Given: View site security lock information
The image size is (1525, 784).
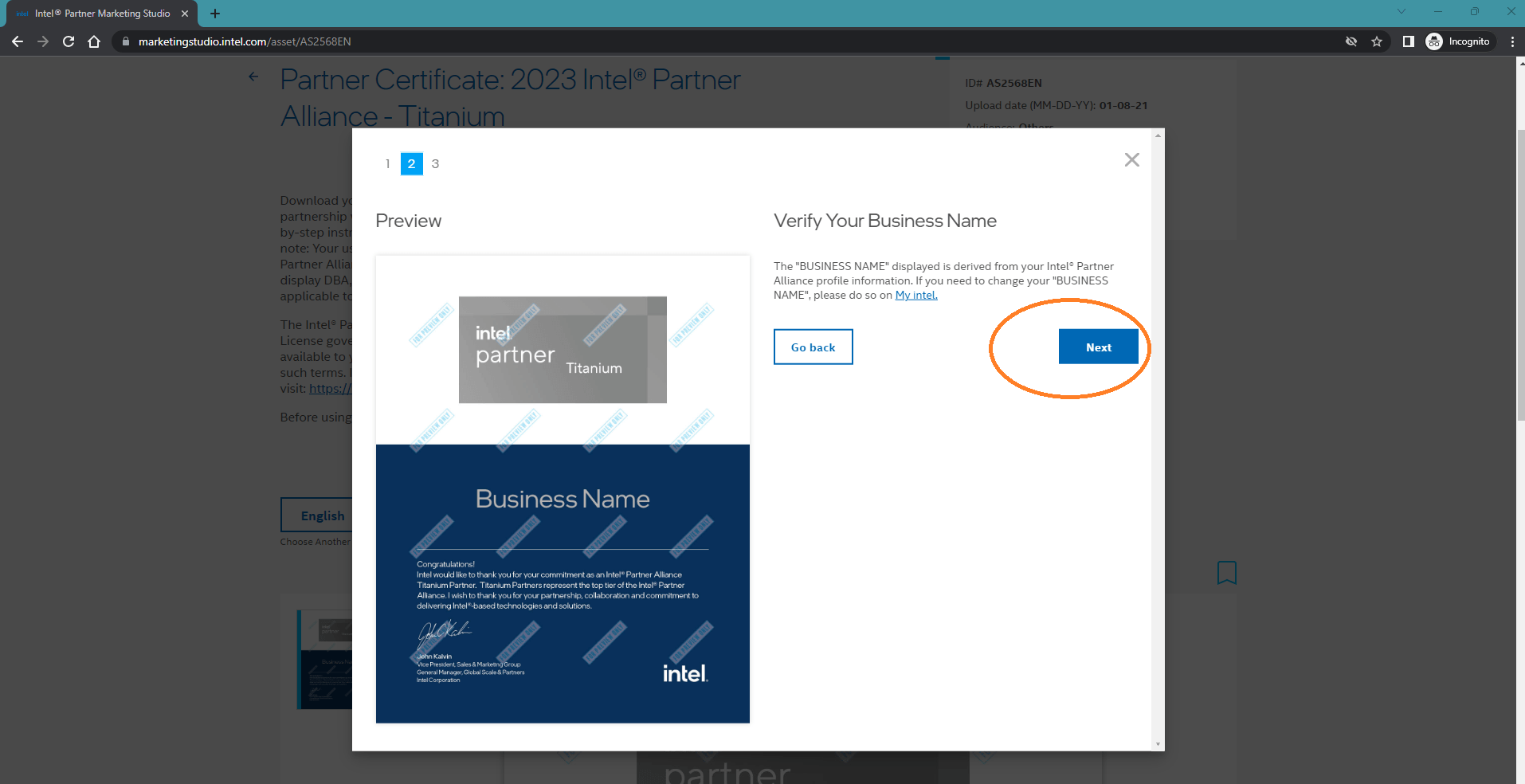Looking at the screenshot, I should click(x=125, y=41).
